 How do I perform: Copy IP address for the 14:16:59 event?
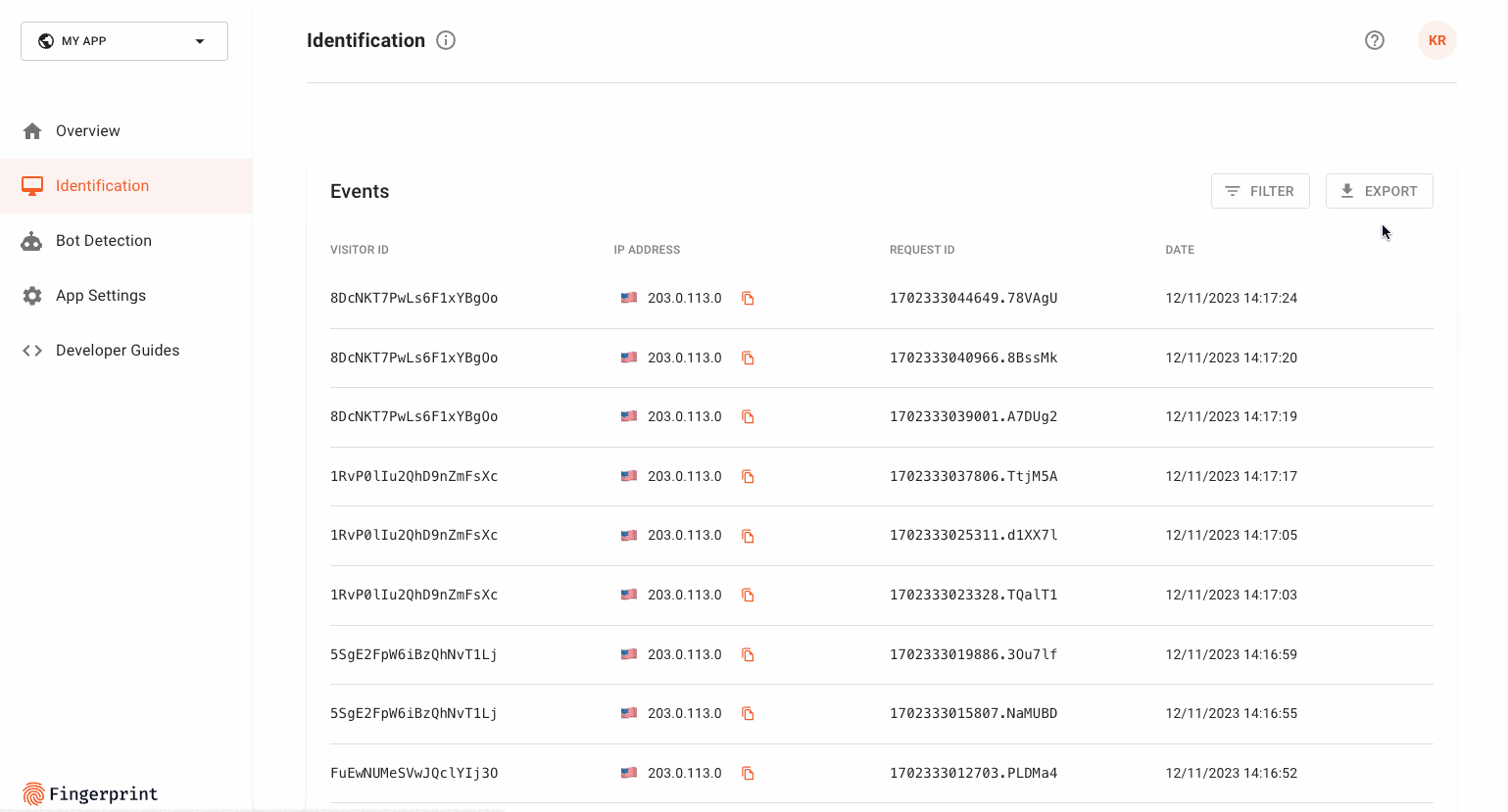coord(748,655)
